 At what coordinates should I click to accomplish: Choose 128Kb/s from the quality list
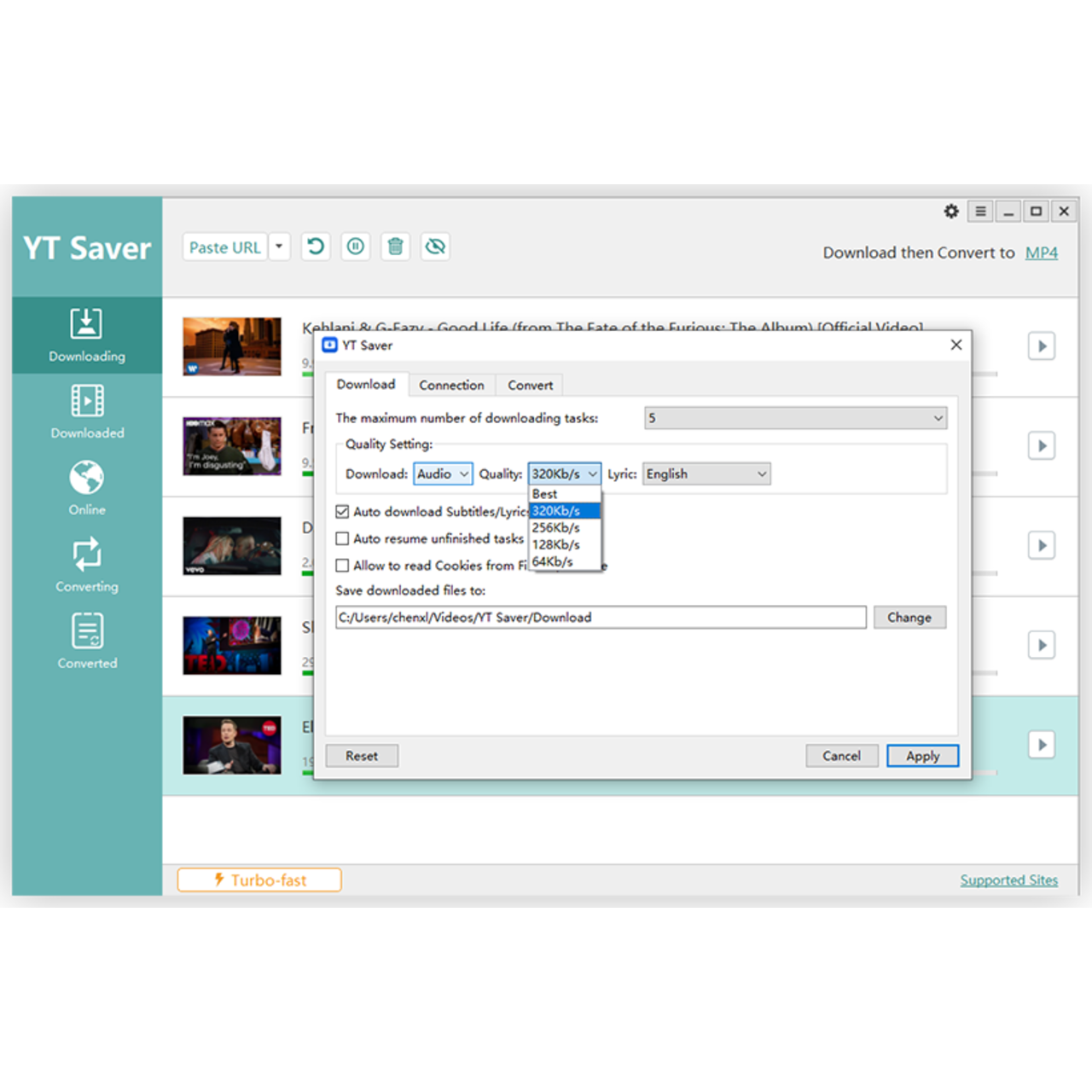[556, 545]
